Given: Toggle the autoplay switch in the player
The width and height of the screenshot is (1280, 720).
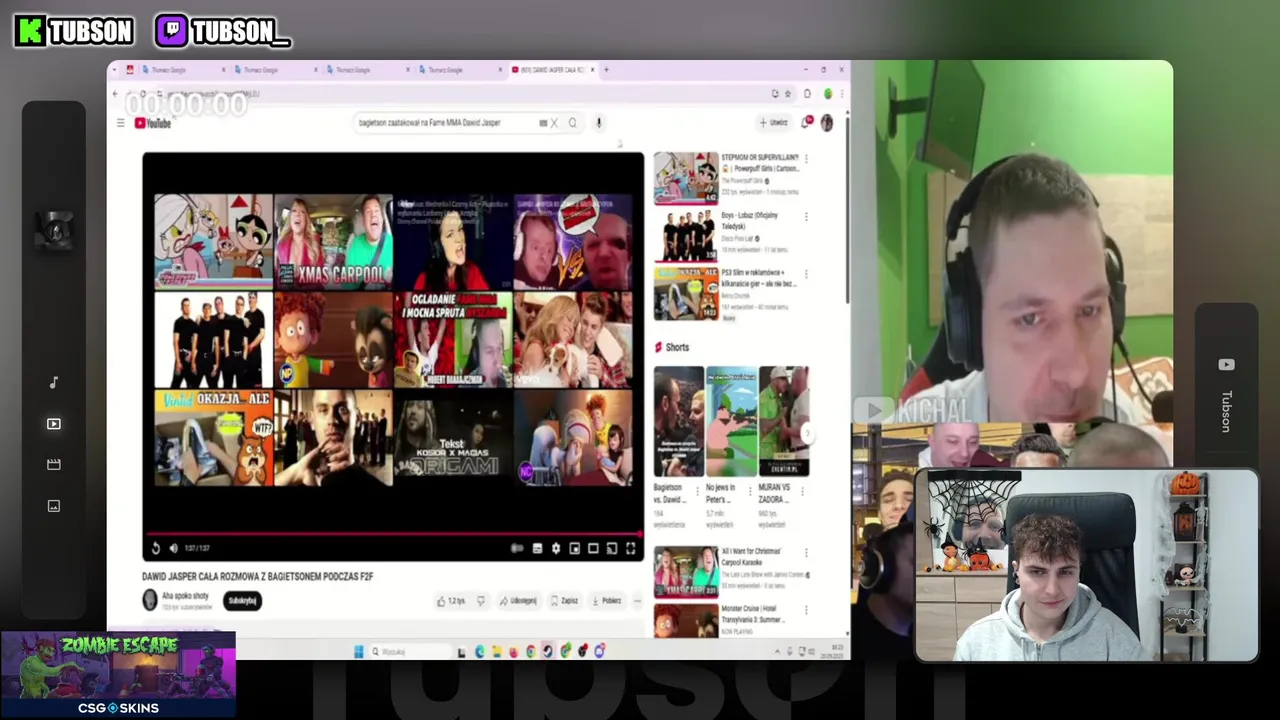Looking at the screenshot, I should pos(517,548).
